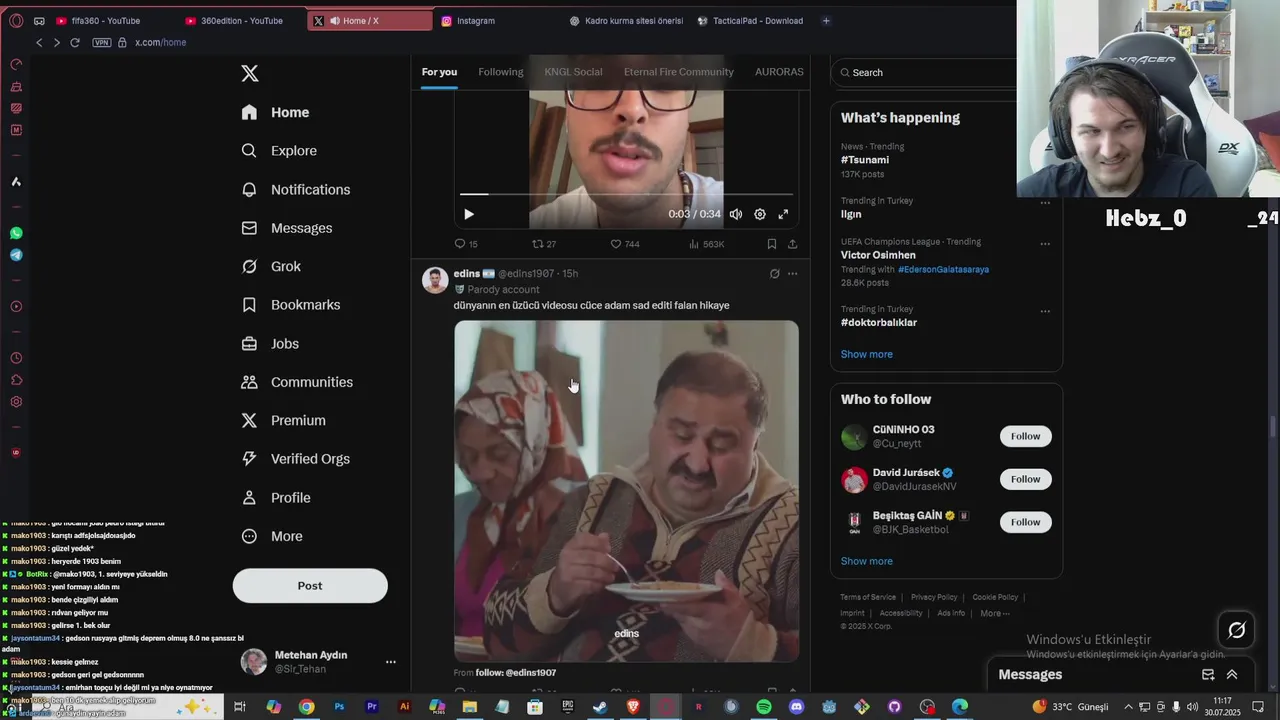Image resolution: width=1280 pixels, height=720 pixels.
Task: Like the video post with 744 likes
Action: point(625,244)
